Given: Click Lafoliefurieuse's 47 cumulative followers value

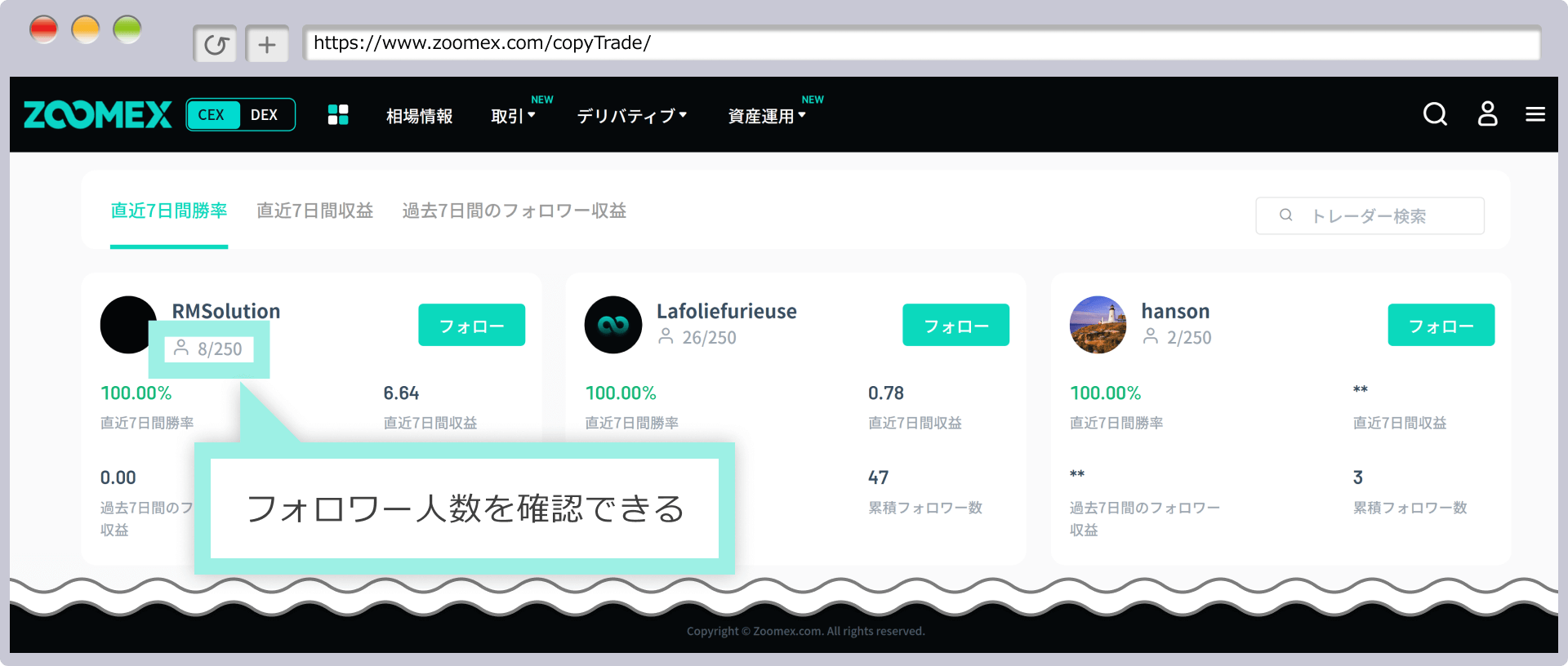Looking at the screenshot, I should [x=878, y=477].
